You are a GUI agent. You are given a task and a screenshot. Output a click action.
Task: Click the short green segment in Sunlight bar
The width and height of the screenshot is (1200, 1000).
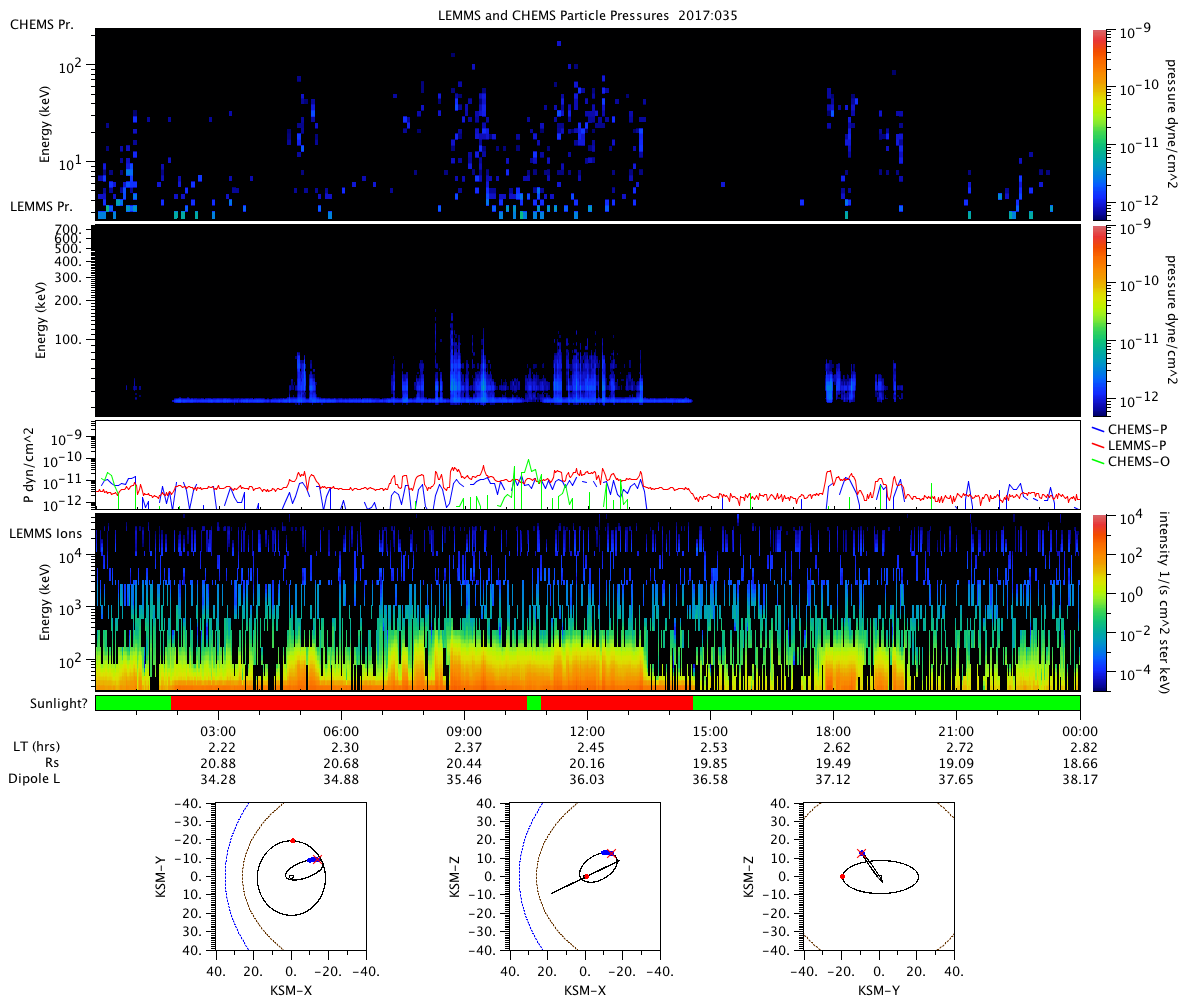pyautogui.click(x=534, y=703)
